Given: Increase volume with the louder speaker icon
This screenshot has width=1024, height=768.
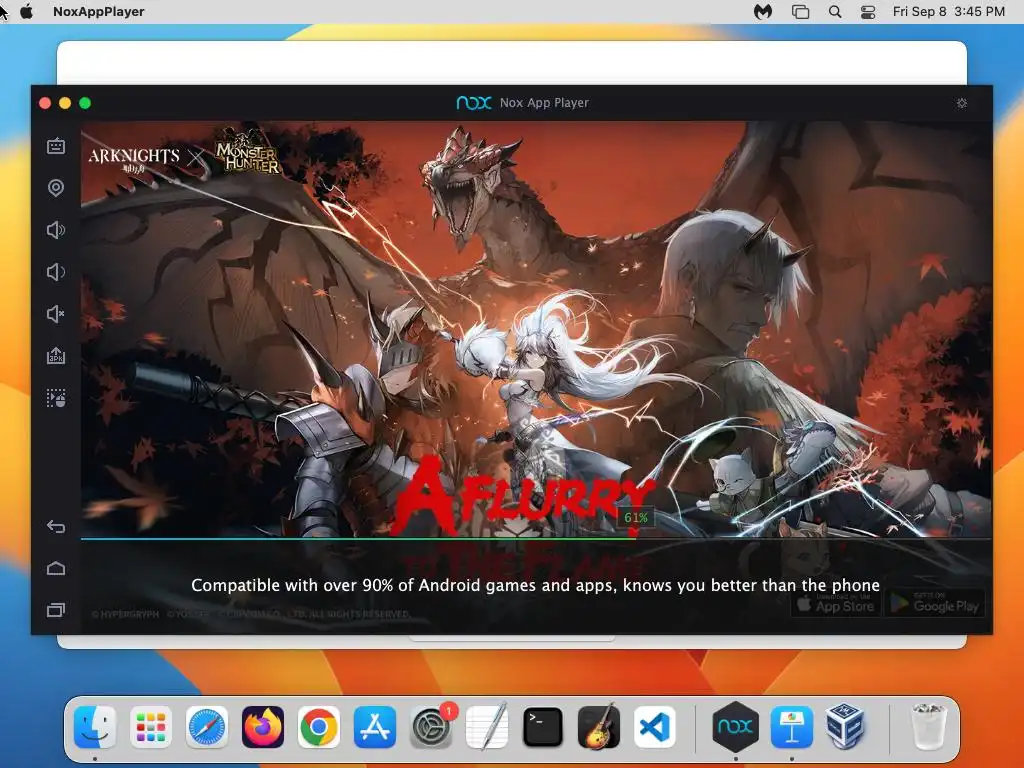Looking at the screenshot, I should (56, 230).
